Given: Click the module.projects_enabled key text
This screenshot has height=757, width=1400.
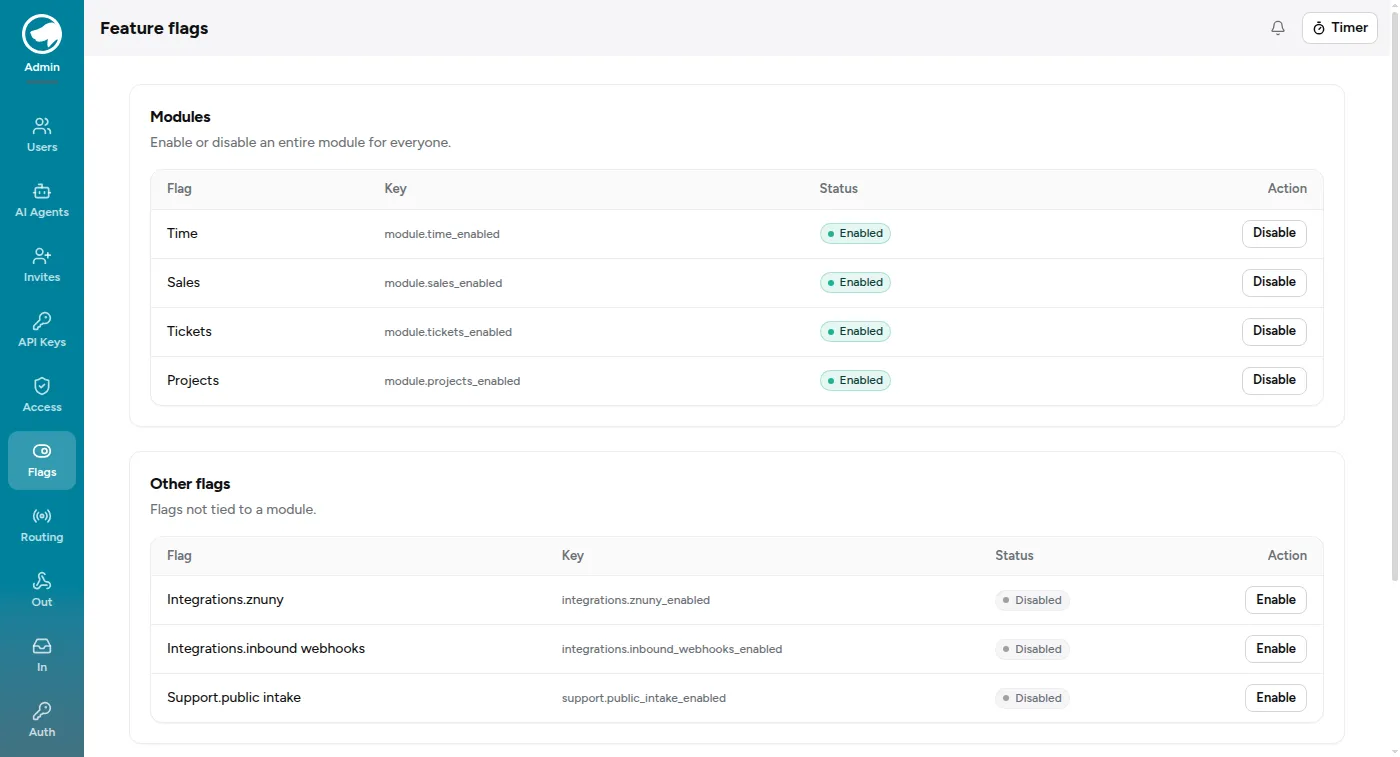Looking at the screenshot, I should click(x=452, y=381).
